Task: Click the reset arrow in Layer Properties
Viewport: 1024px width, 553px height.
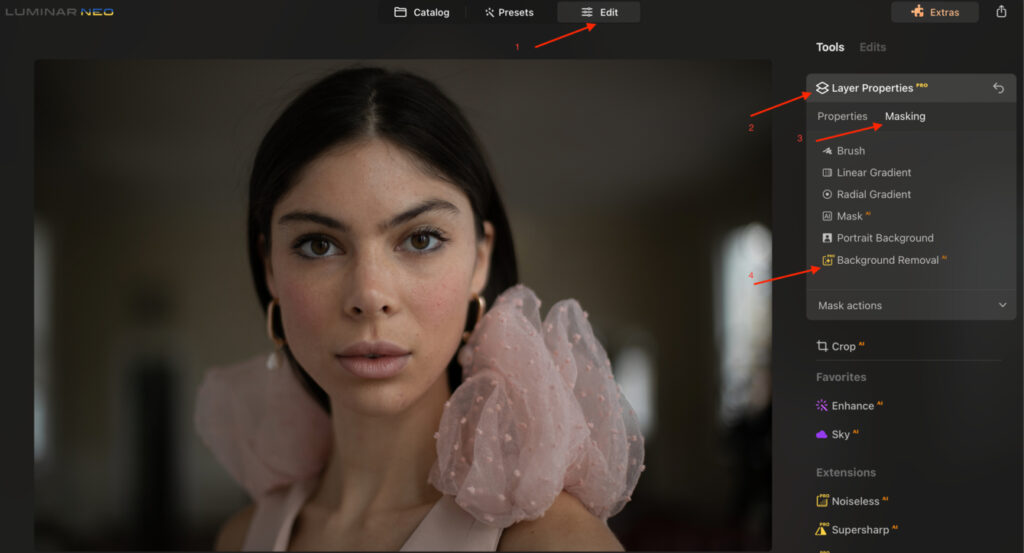Action: pyautogui.click(x=998, y=88)
